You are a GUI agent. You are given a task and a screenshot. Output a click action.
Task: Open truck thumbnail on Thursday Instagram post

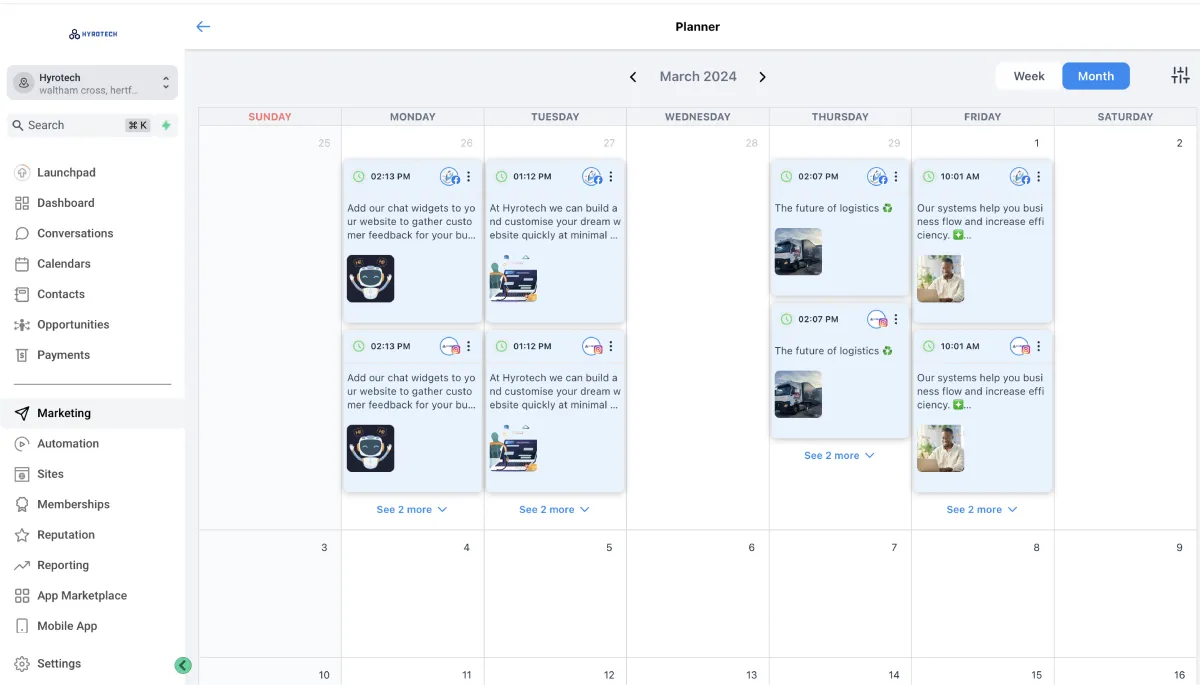coord(798,394)
